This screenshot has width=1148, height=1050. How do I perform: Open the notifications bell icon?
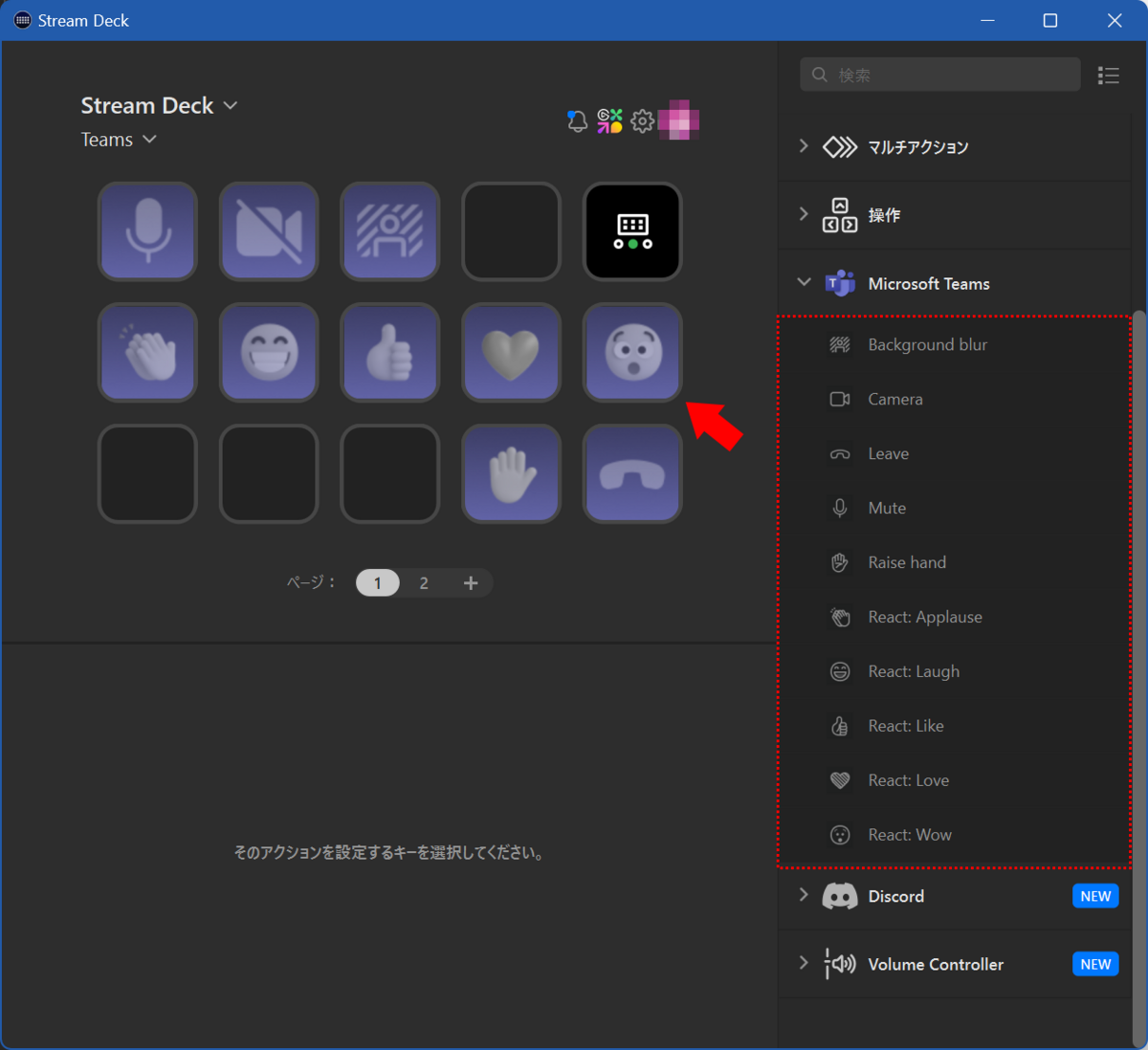[x=577, y=121]
